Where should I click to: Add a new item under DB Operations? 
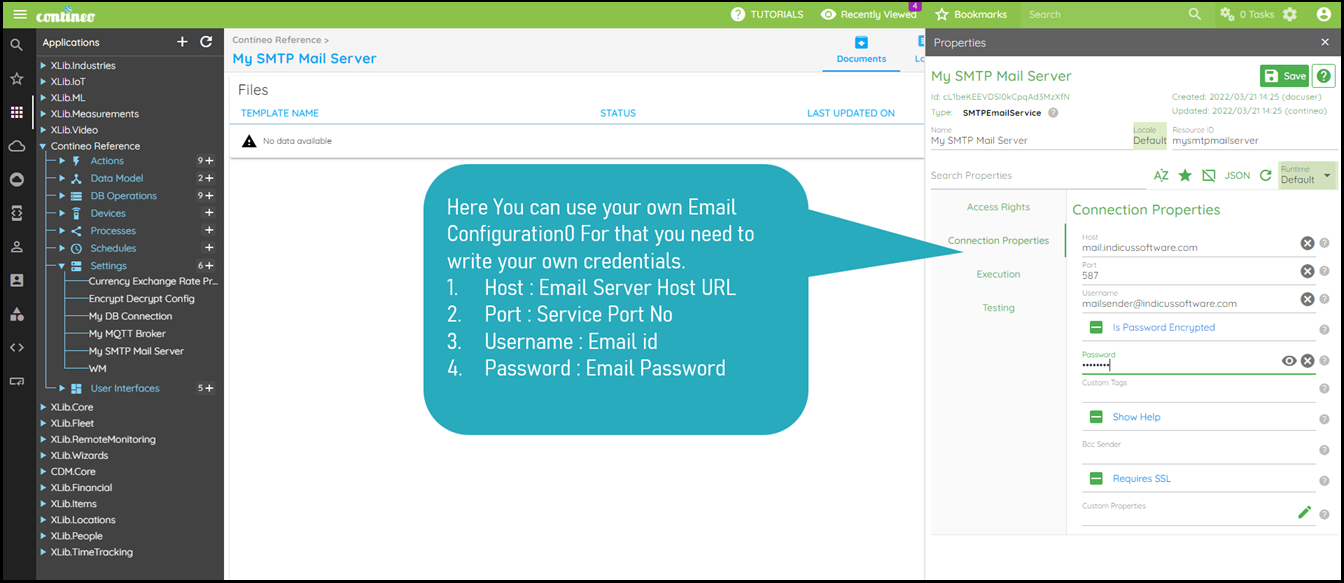click(209, 196)
